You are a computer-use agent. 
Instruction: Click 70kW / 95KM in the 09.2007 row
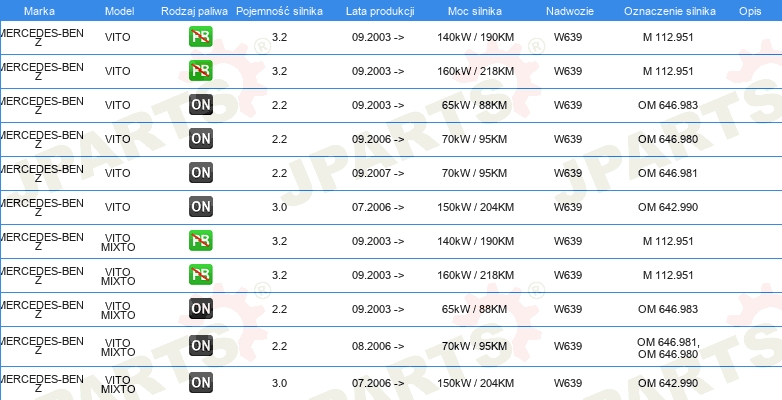[x=474, y=173]
